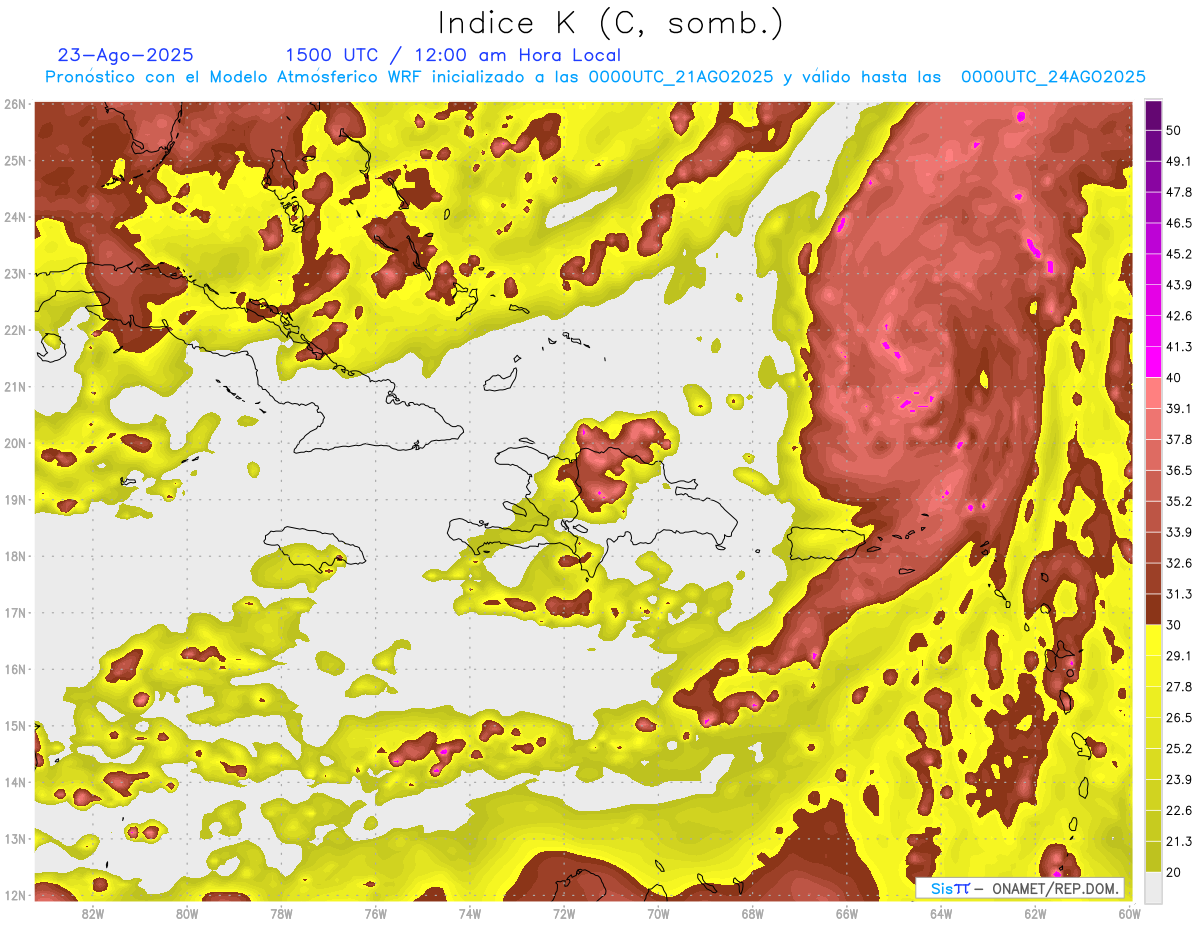Select the "23-Ago-2025" date text
Image resolution: width=1200 pixels, height=927 pixels.
[x=126, y=55]
